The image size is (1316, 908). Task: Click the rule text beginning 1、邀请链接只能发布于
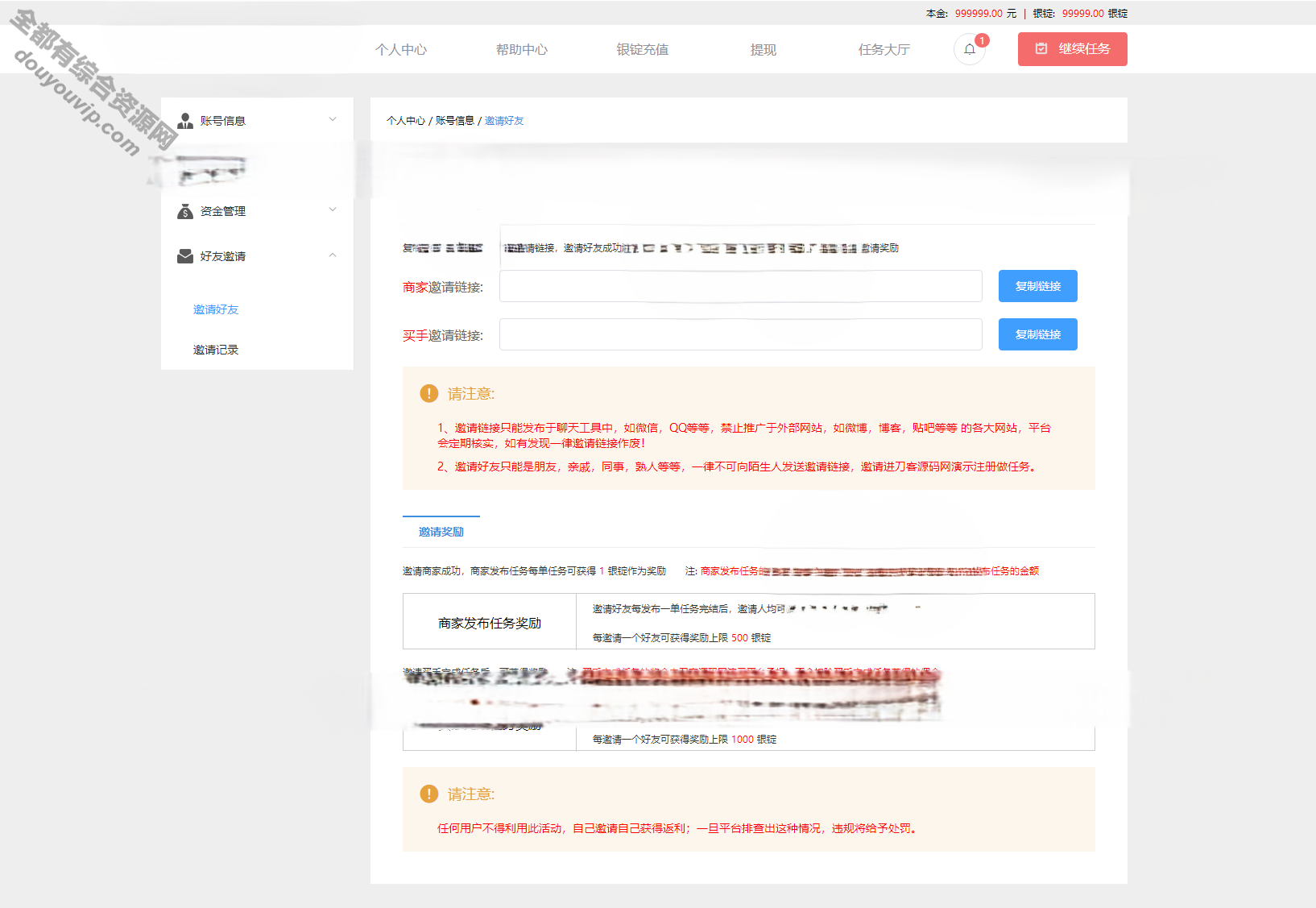(x=744, y=435)
